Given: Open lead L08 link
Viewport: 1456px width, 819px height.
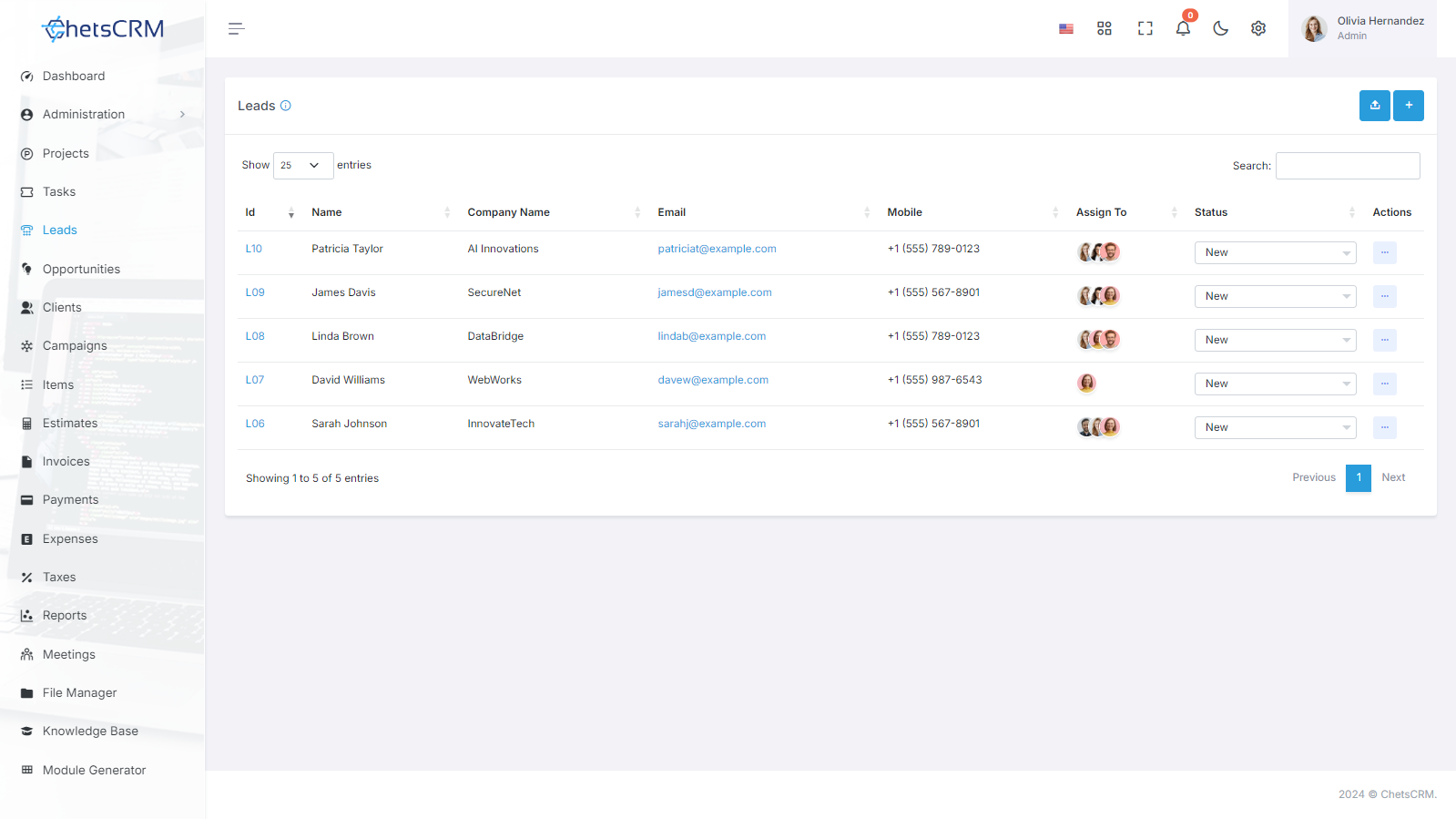Looking at the screenshot, I should 255,336.
